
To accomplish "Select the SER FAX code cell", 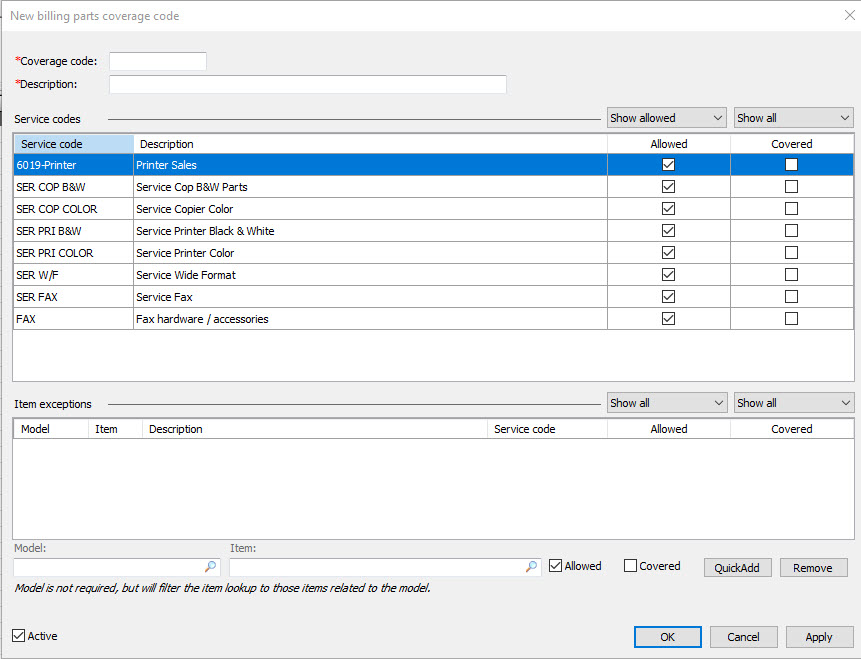I will tap(74, 297).
